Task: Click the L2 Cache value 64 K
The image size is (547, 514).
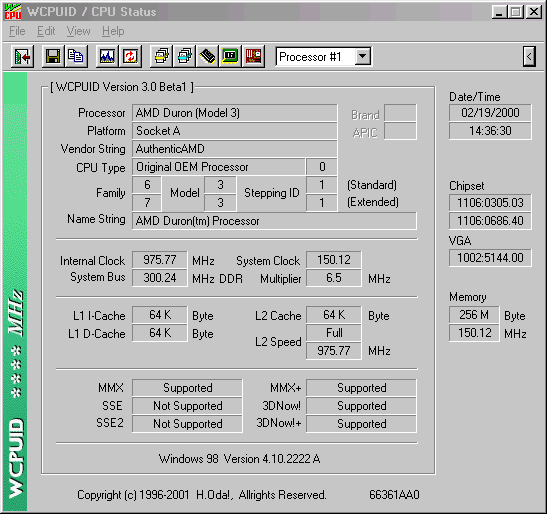Action: (x=334, y=315)
